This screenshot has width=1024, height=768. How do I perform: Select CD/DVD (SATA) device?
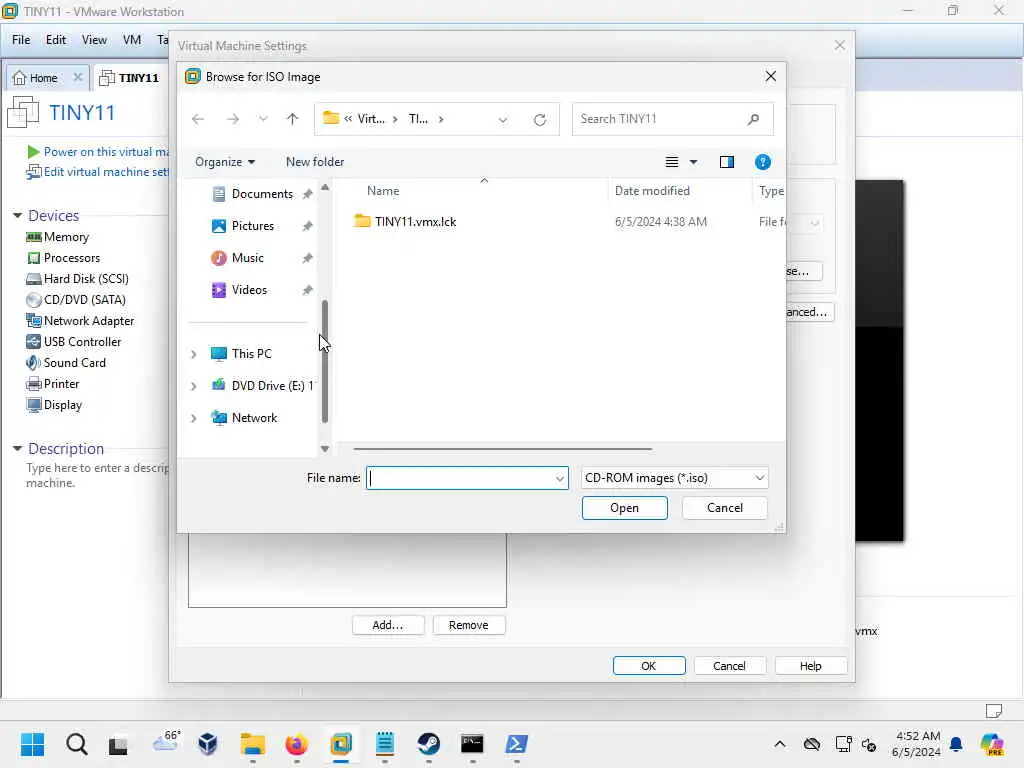76,300
